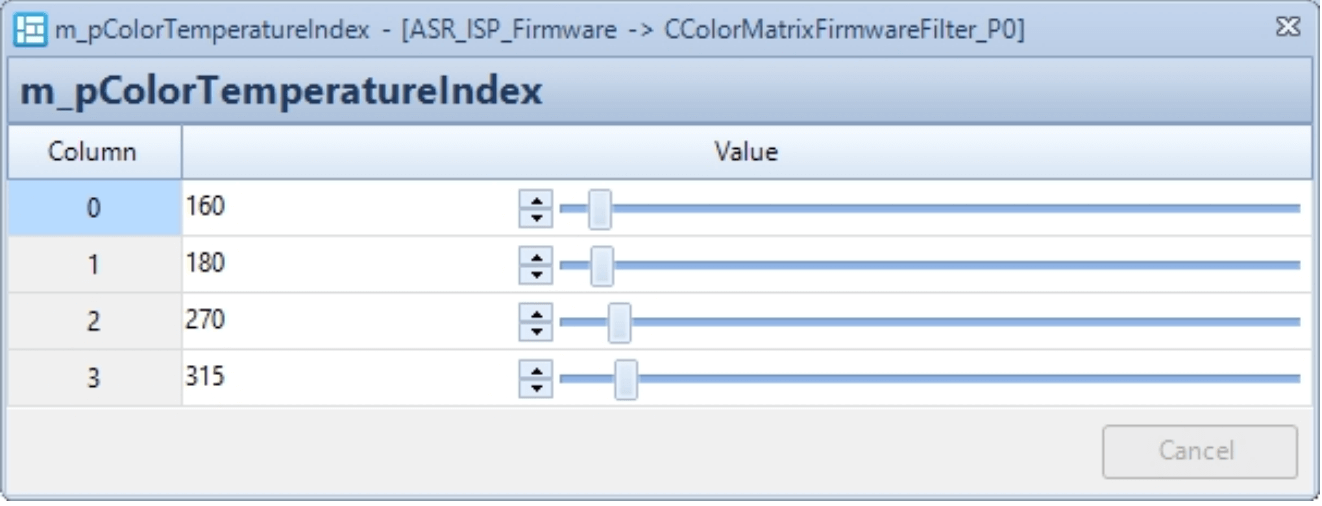
Task: Click the slider handle for value 315
Action: (x=626, y=379)
